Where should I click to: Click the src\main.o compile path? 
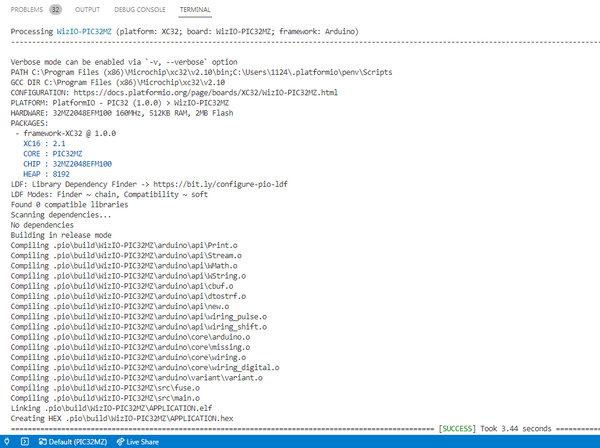pyautogui.click(x=126, y=398)
